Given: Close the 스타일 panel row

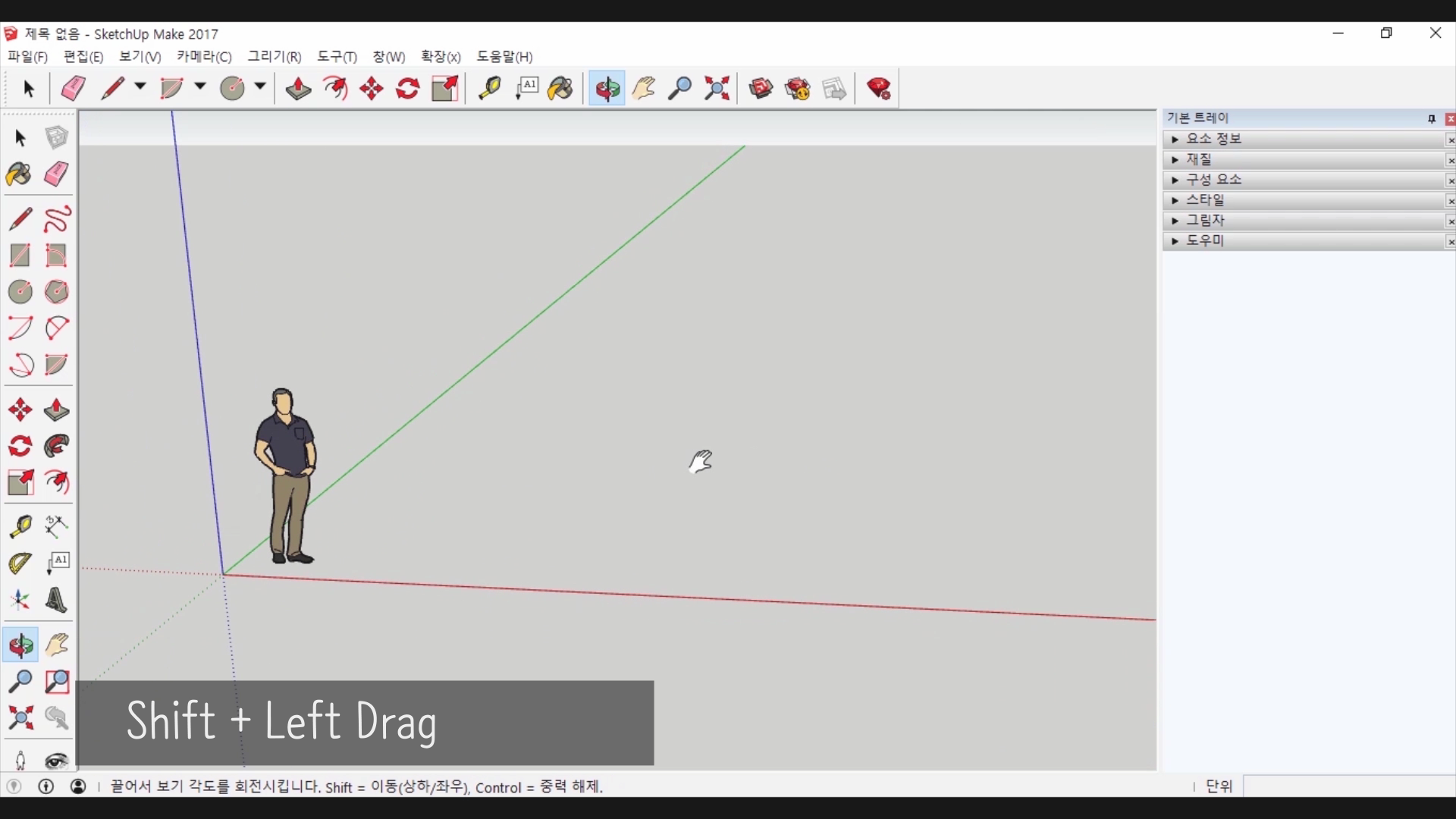Looking at the screenshot, I should tap(1451, 201).
